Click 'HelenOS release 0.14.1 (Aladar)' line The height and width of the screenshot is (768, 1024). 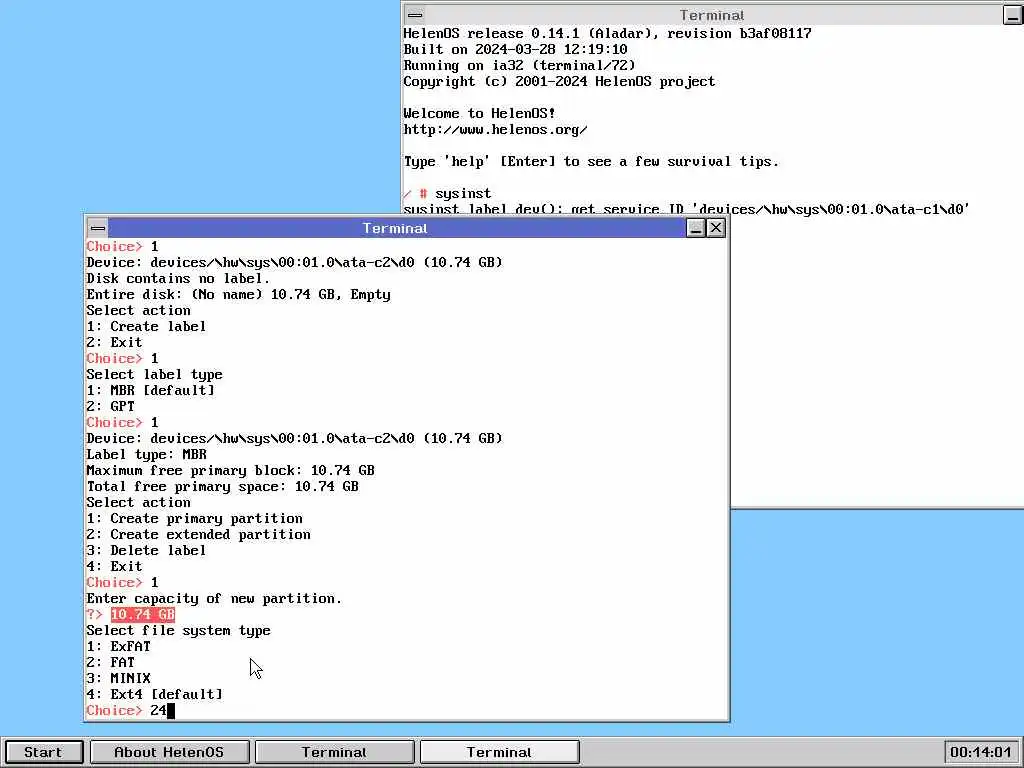click(607, 33)
